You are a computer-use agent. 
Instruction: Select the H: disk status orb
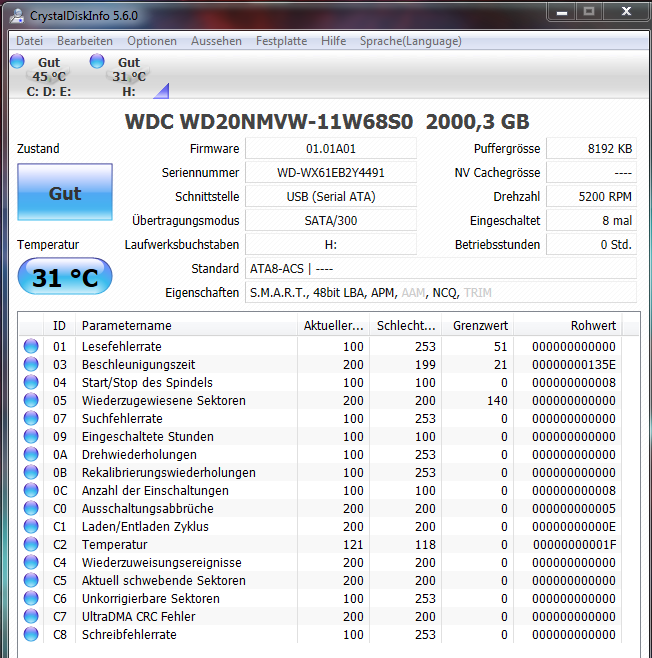(97, 61)
